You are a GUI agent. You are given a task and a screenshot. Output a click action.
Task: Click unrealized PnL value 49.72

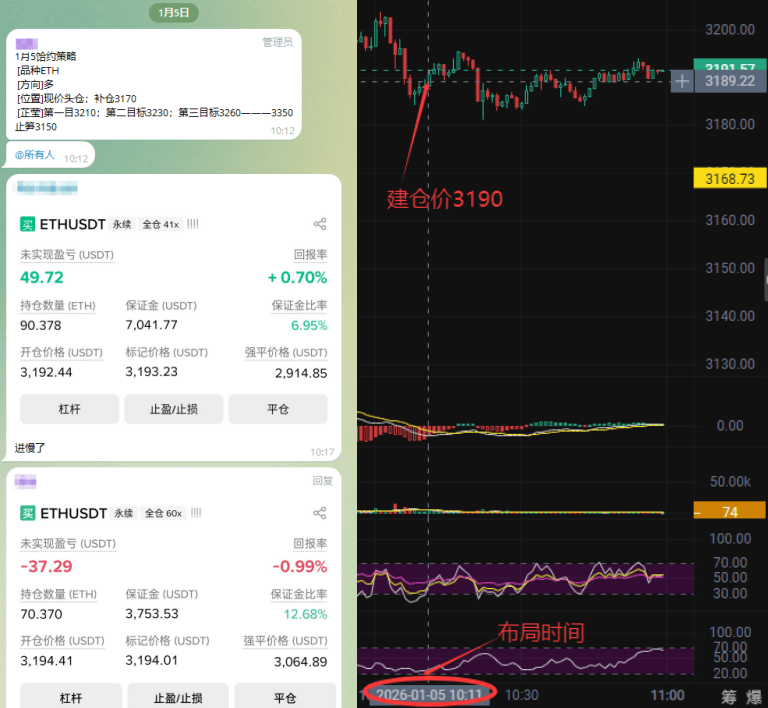point(42,278)
